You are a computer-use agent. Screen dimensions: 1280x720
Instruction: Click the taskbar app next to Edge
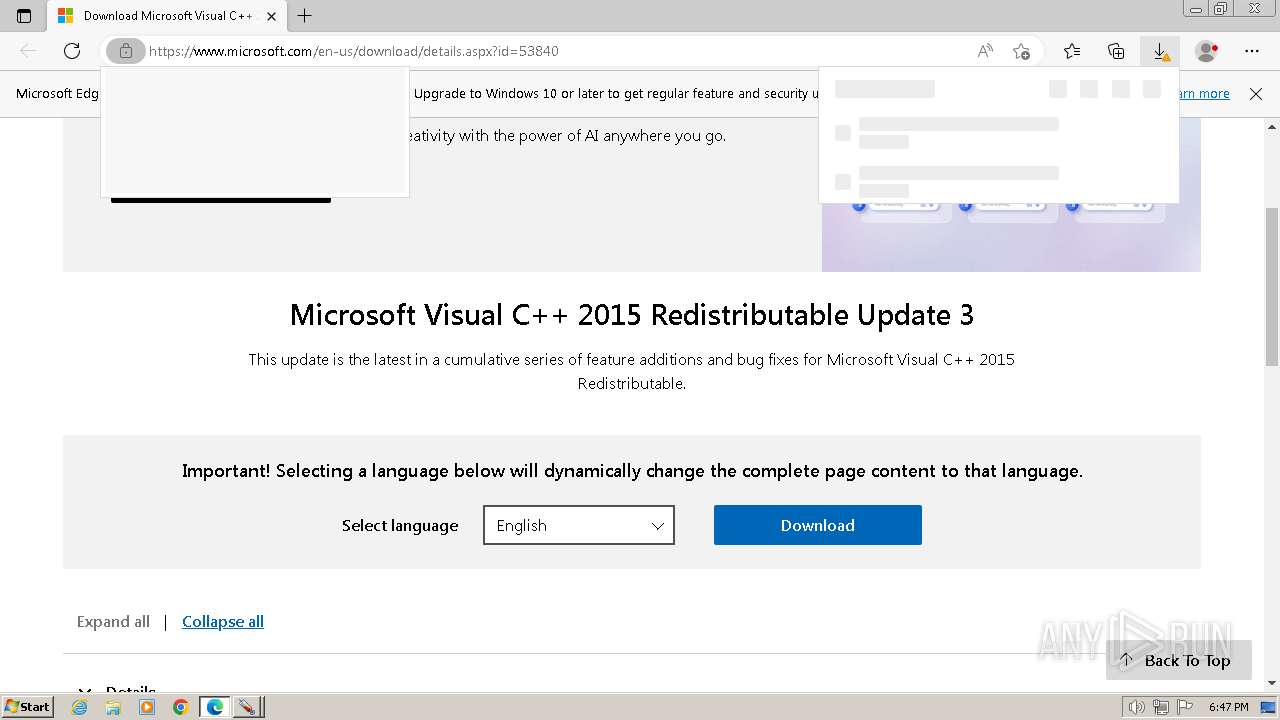pos(247,707)
